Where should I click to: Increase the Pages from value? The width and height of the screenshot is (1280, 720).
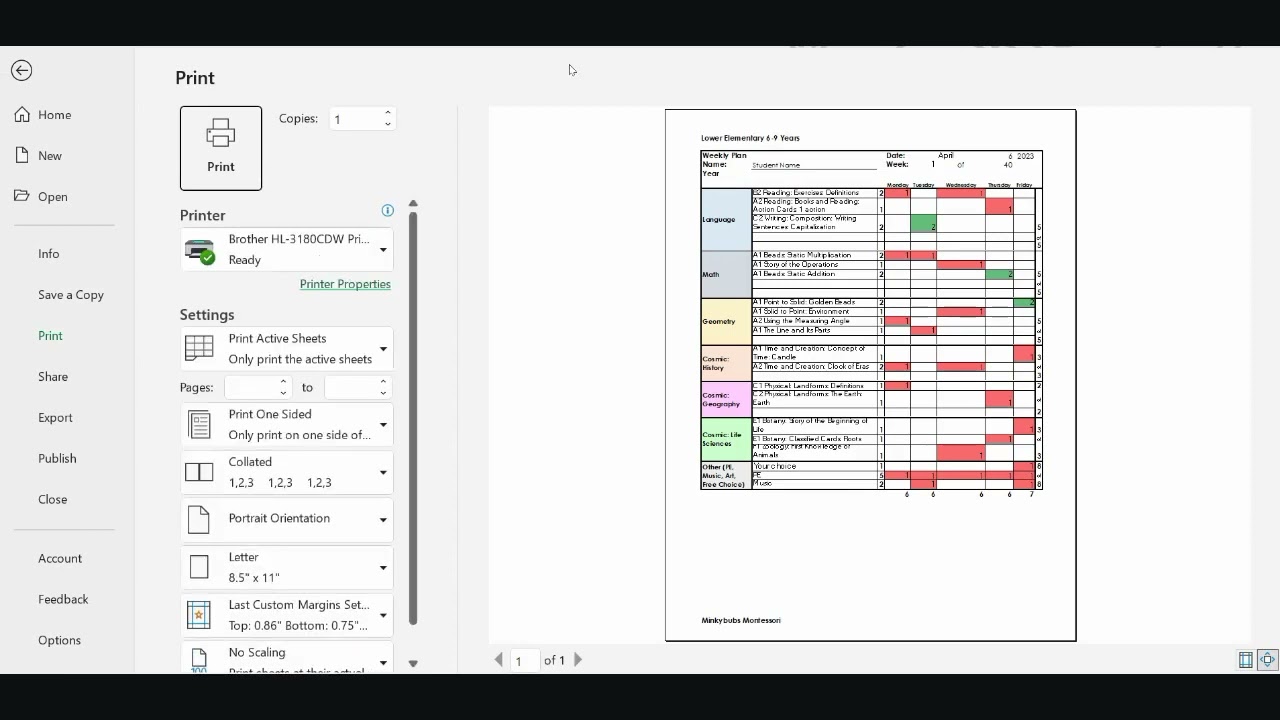[284, 381]
